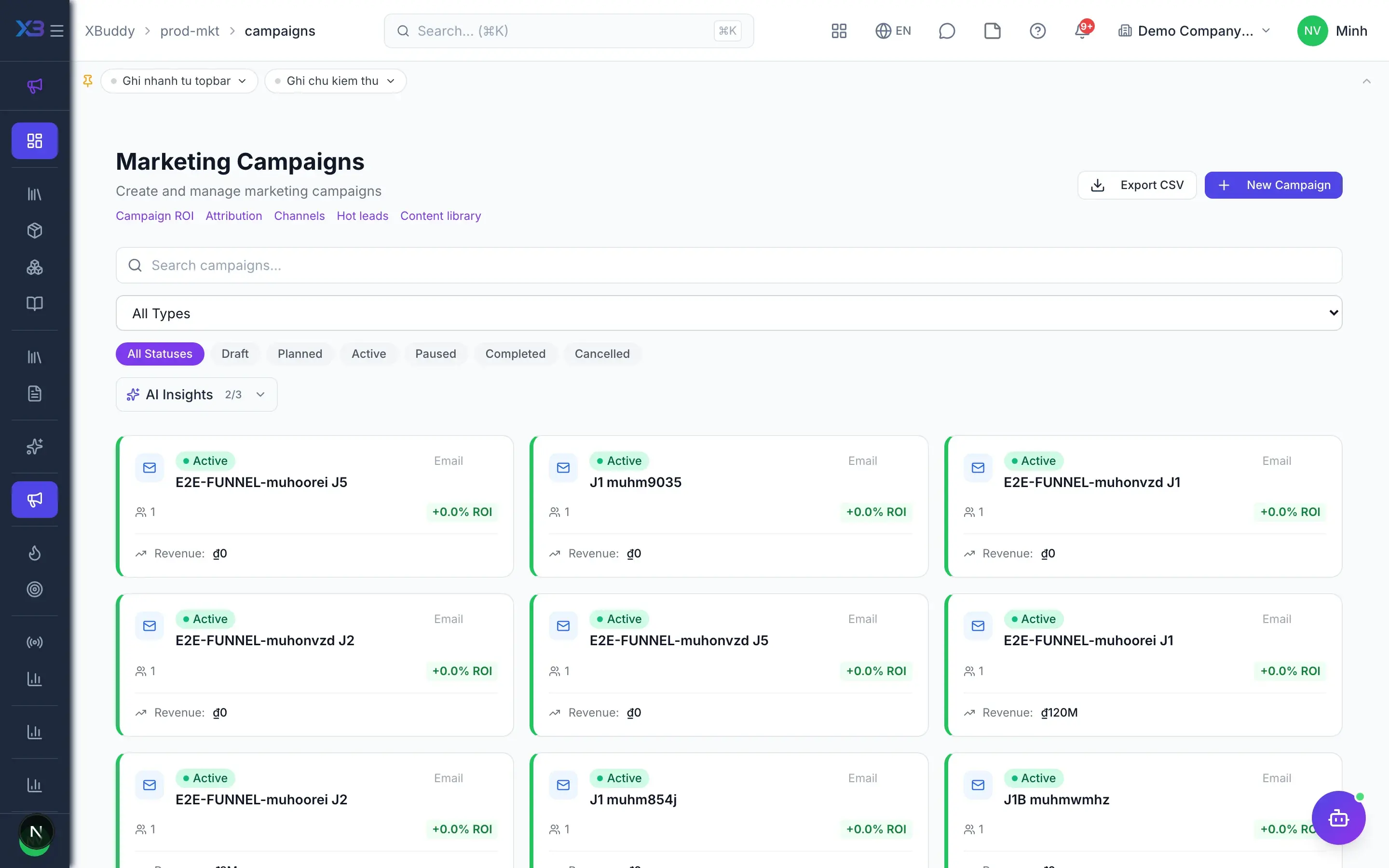Viewport: 1389px width, 868px height.
Task: Open the Demo Company switcher dropdown
Action: click(1195, 31)
